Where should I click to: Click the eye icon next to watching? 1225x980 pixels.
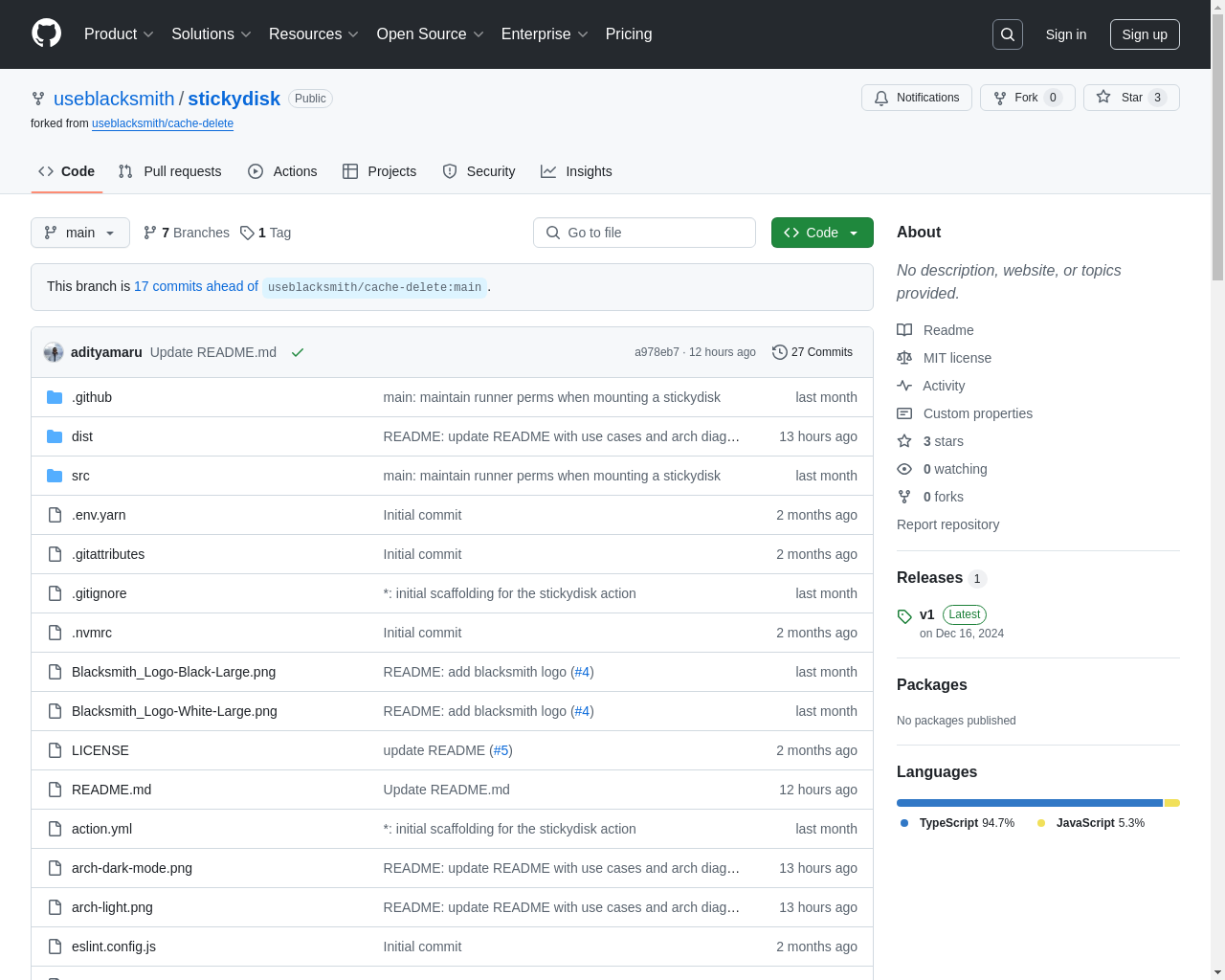point(904,469)
